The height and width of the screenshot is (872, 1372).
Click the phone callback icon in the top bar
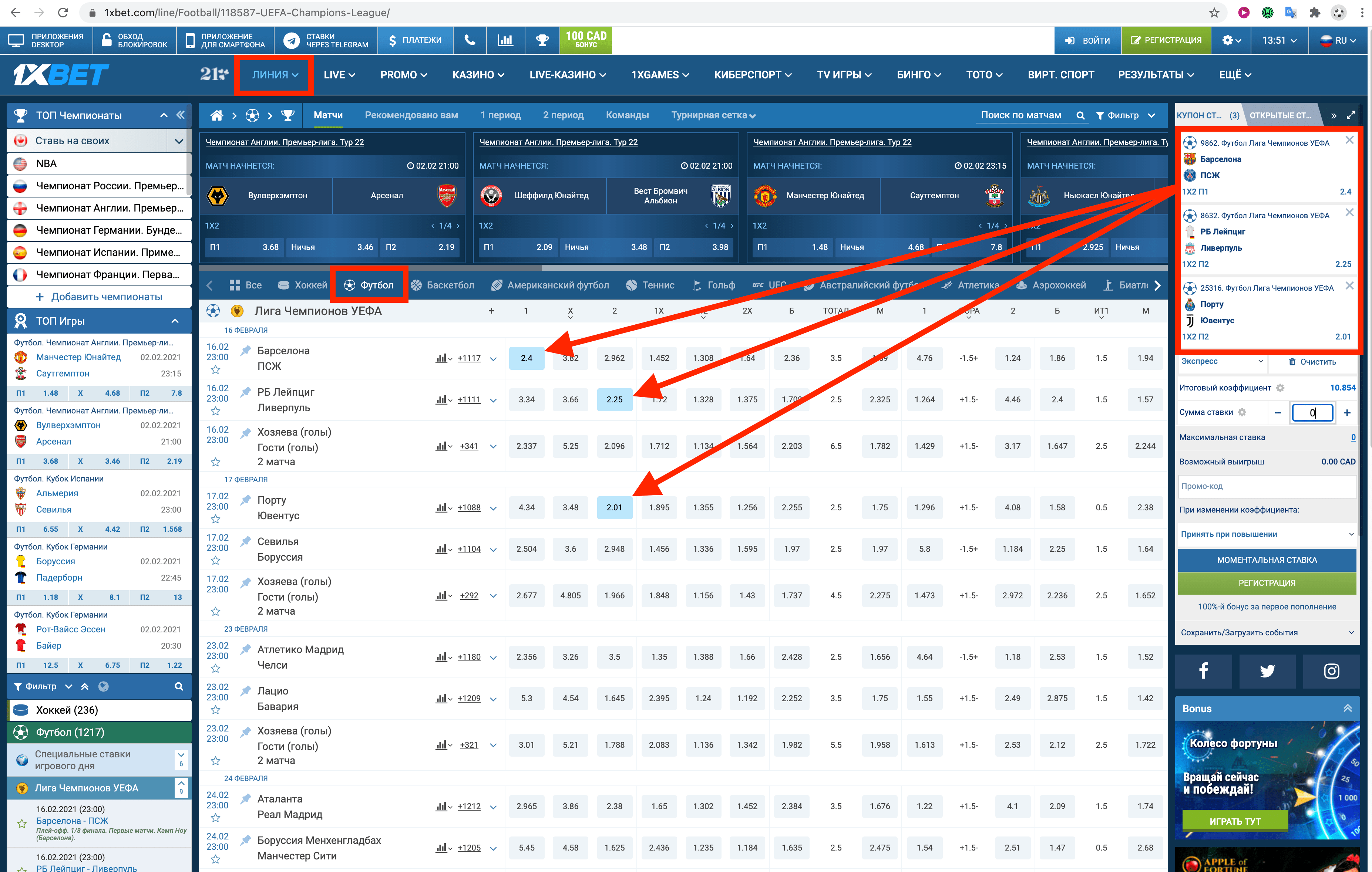[470, 40]
